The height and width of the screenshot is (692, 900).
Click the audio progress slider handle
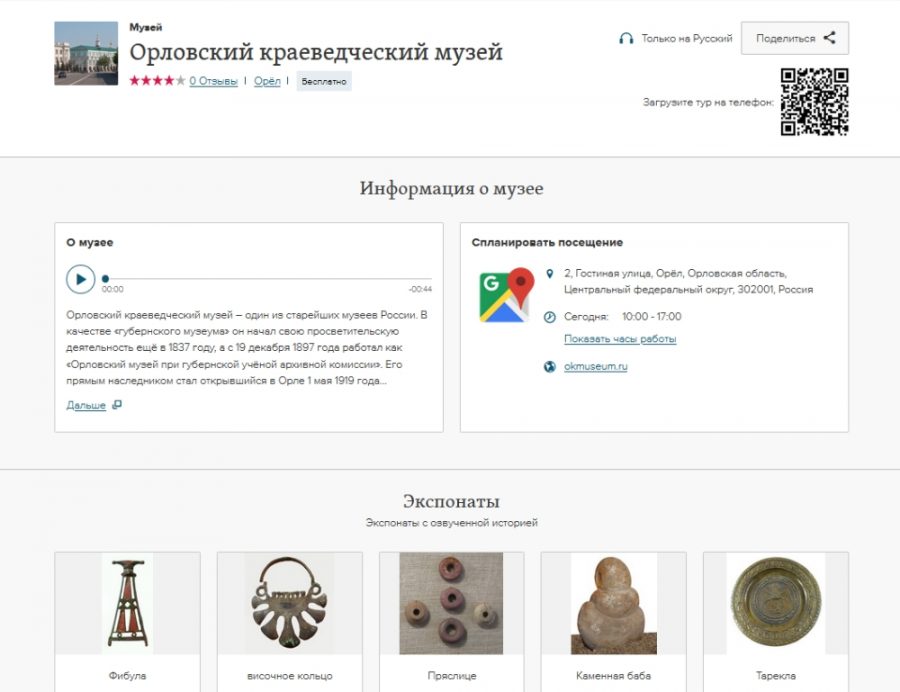tap(105, 279)
